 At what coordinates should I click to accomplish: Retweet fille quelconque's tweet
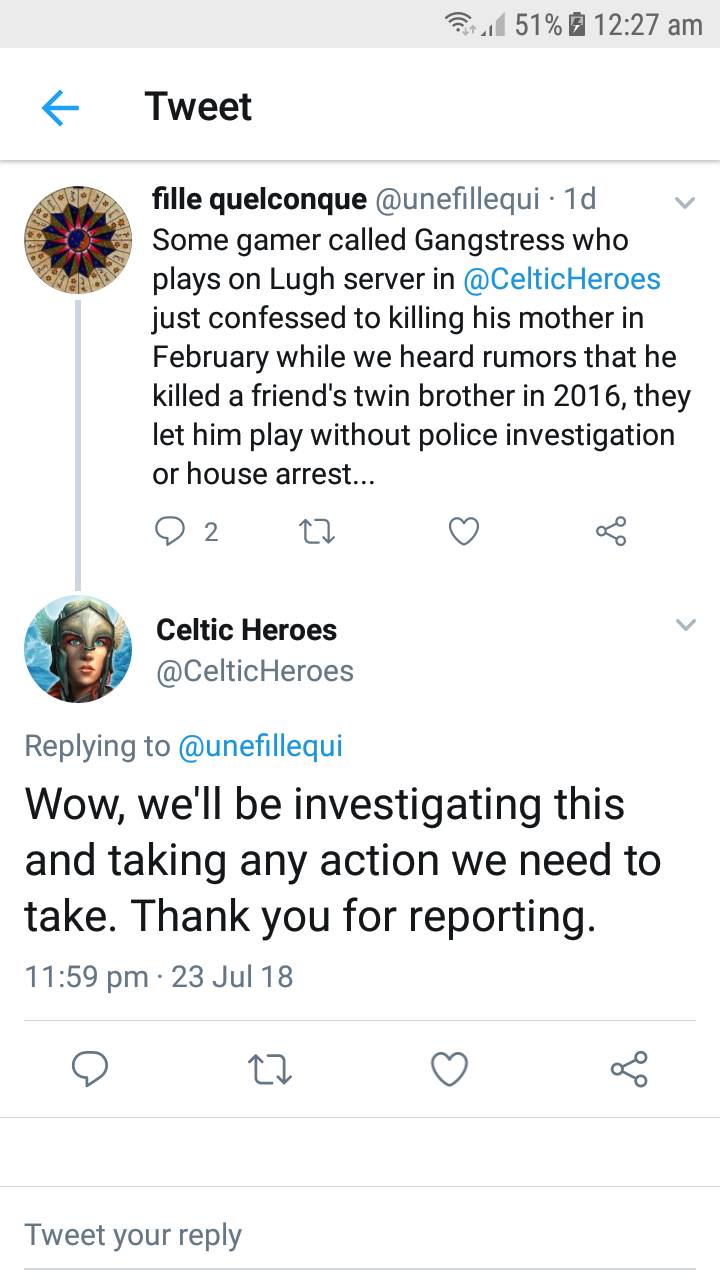(x=317, y=532)
